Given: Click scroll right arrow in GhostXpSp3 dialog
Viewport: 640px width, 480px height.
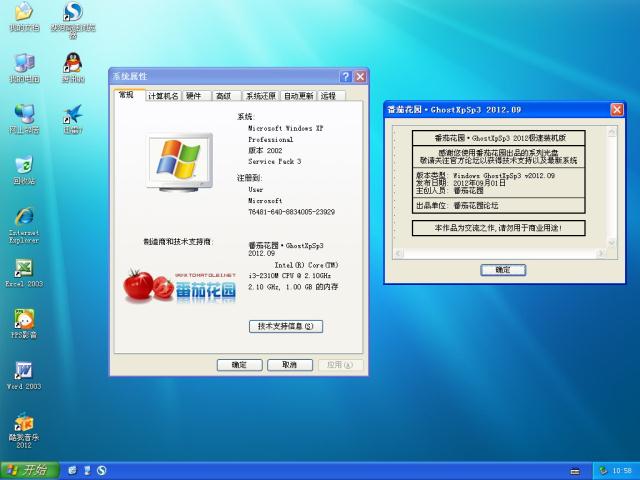Looking at the screenshot, I should coord(601,254).
